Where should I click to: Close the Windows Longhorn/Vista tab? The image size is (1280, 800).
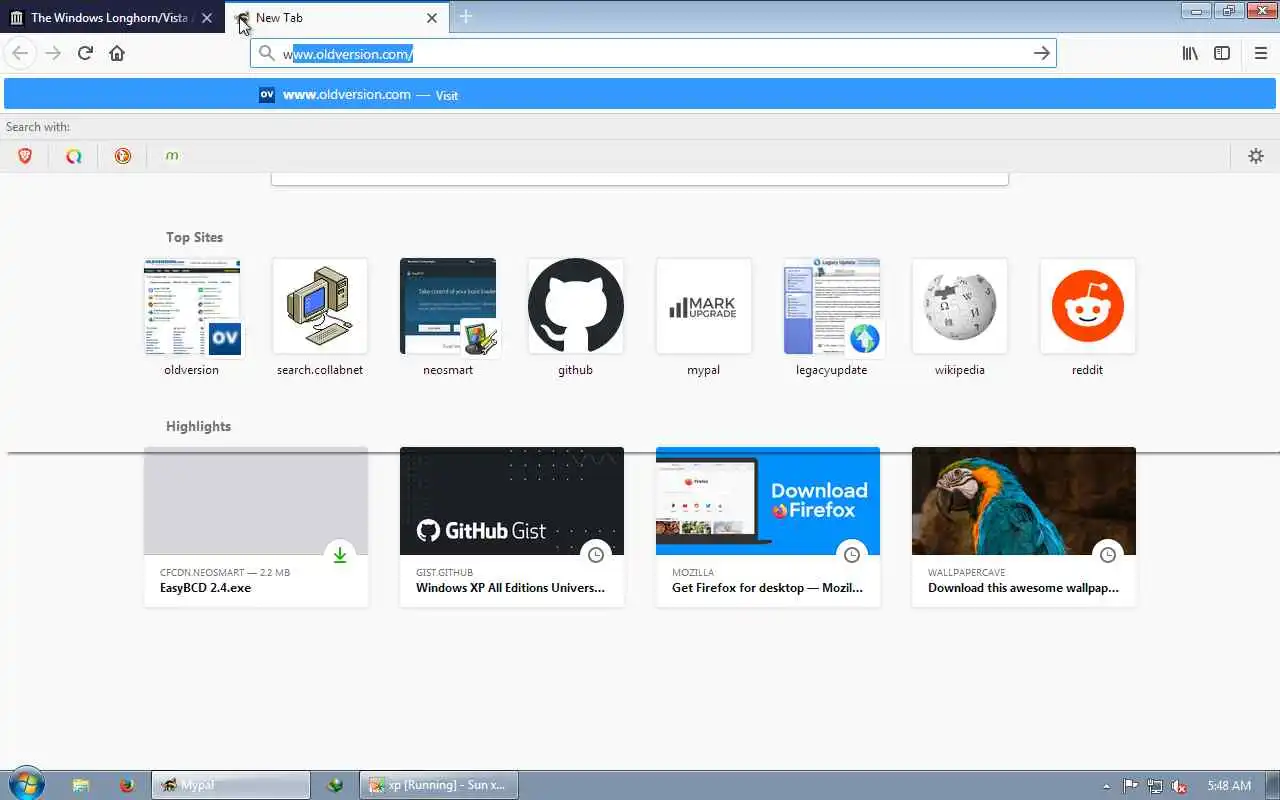208,18
